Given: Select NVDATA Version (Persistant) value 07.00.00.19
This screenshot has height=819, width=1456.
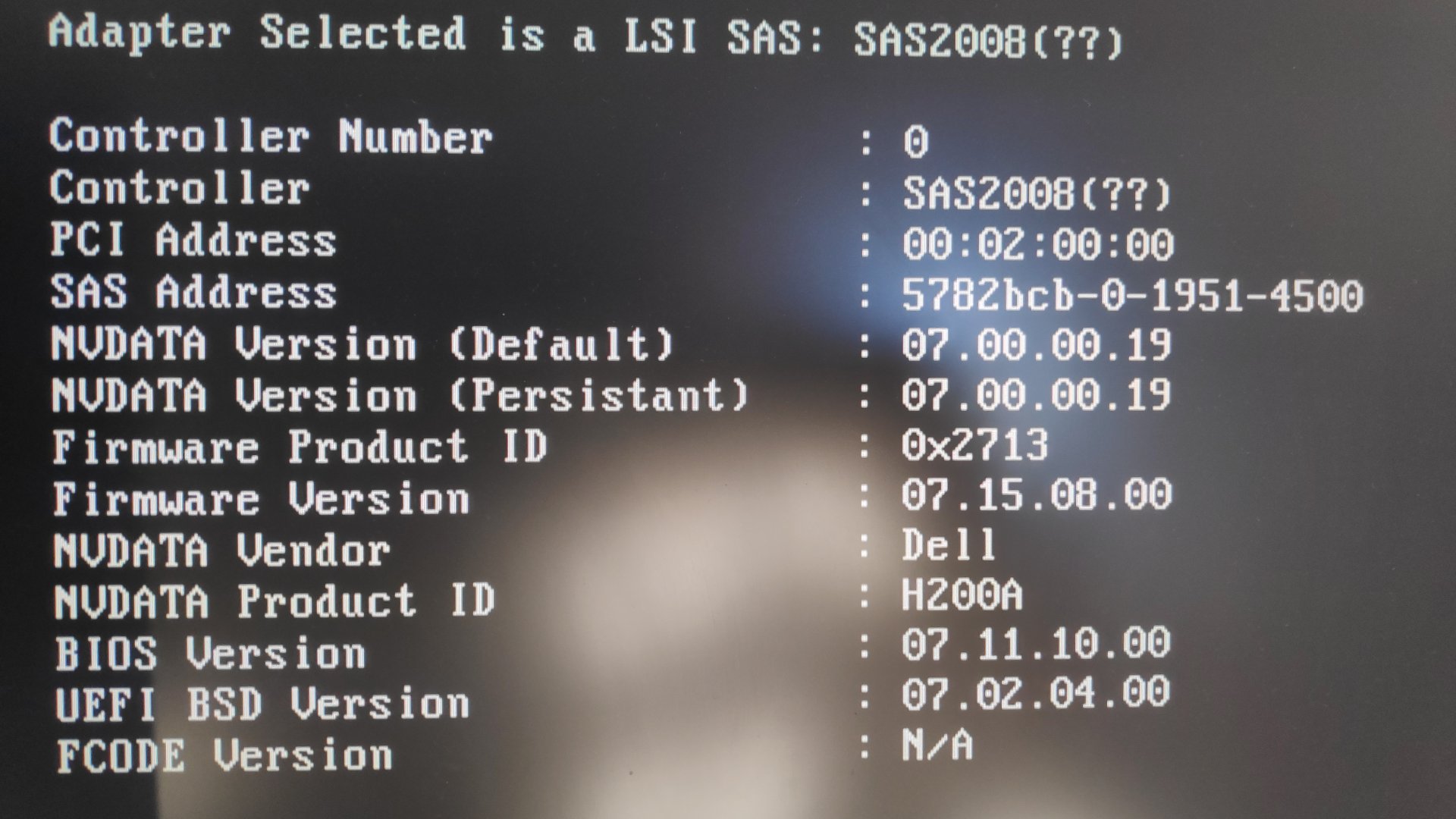Looking at the screenshot, I should point(1036,395).
